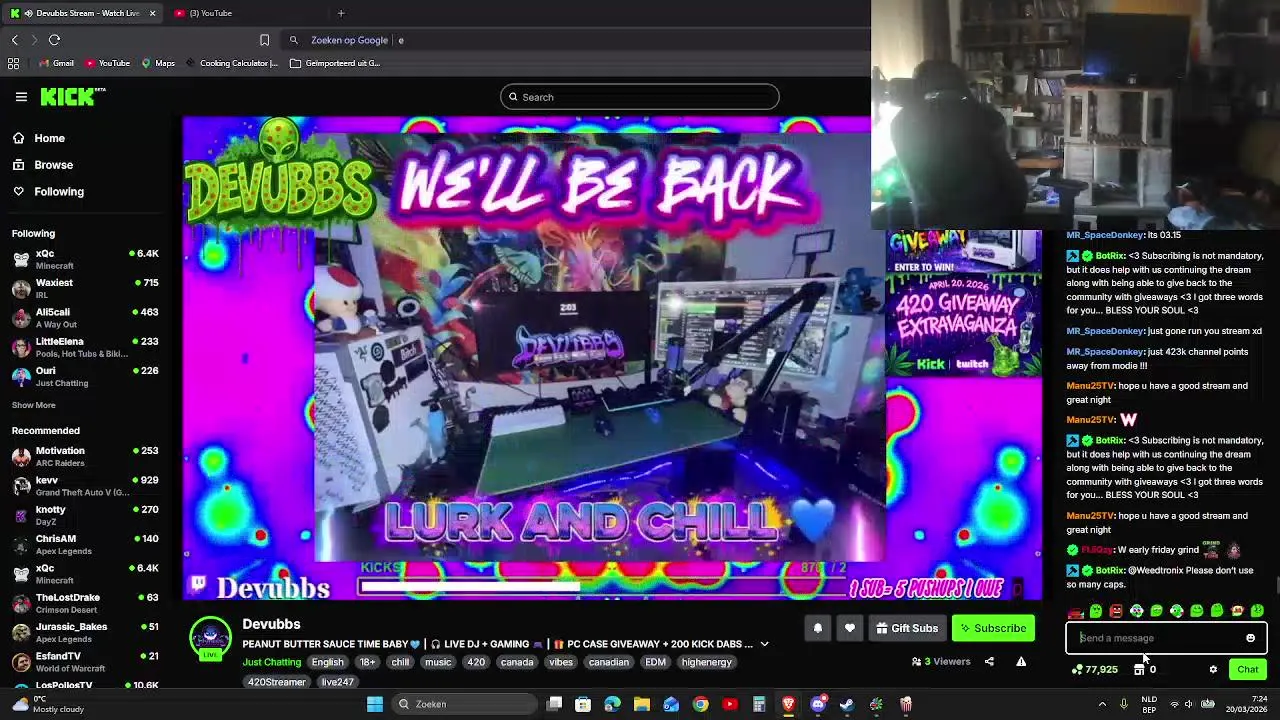The image size is (1280, 720).
Task: Follow Devubbs with the heart button
Action: (x=850, y=629)
